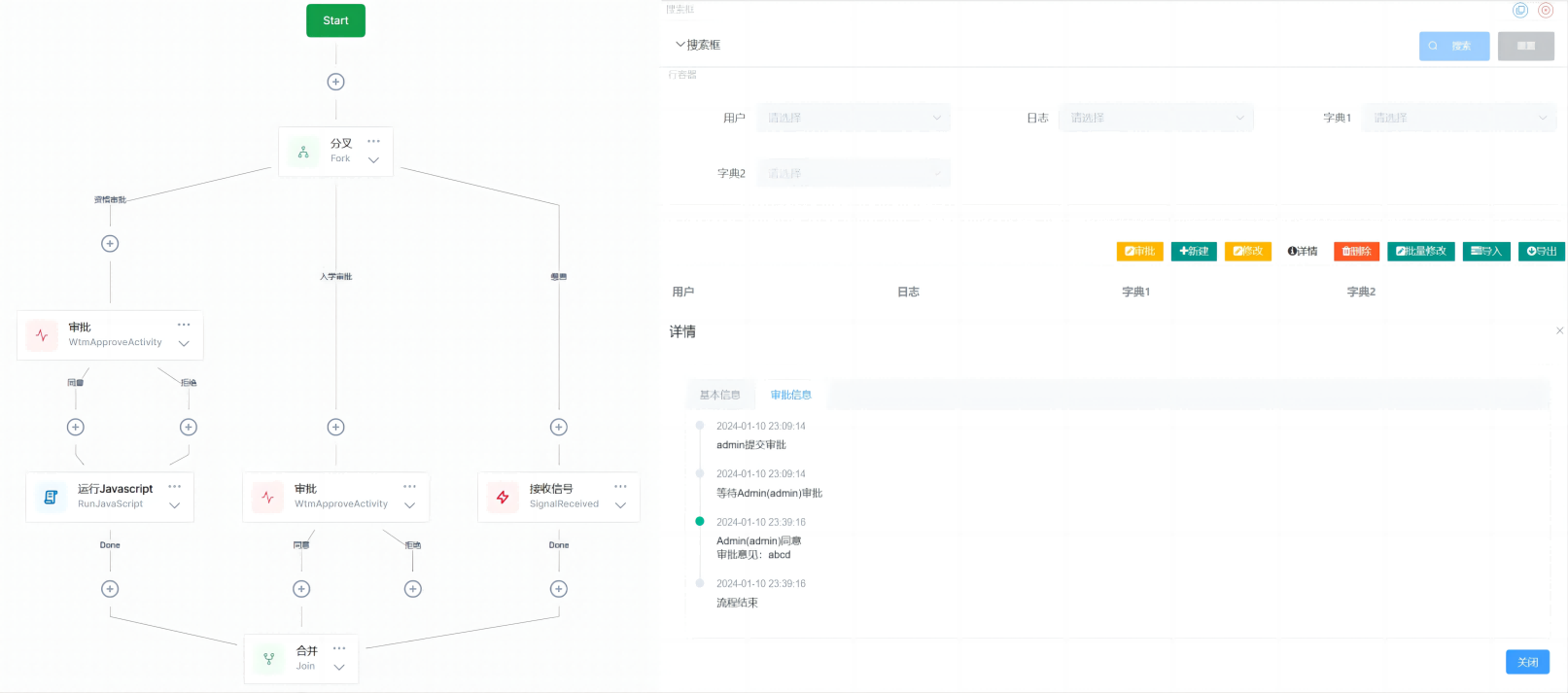Screen dimensions: 1568x693
Task: Click the blue copy icon above 搜索 button
Action: [1520, 11]
